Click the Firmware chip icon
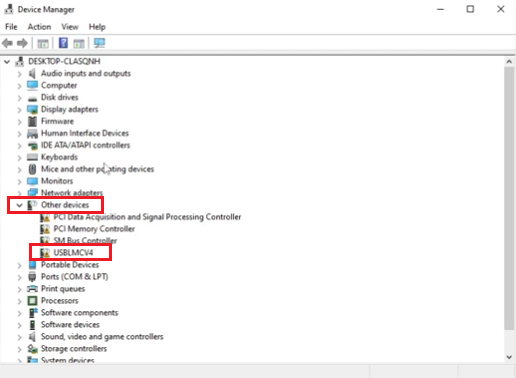 tap(32, 121)
